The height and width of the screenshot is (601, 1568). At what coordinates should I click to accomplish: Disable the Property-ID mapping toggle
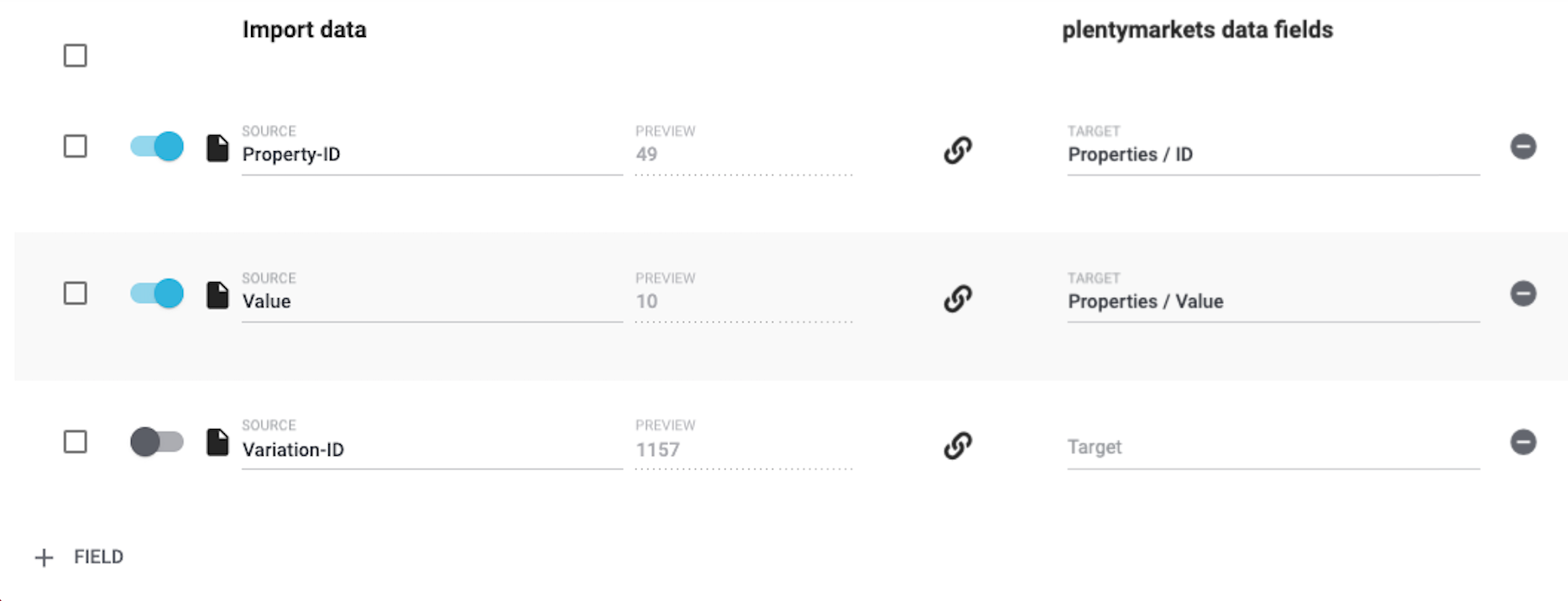(x=157, y=147)
